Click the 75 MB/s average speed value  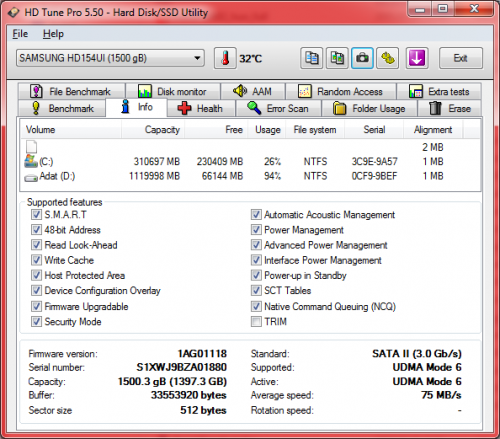[x=441, y=395]
